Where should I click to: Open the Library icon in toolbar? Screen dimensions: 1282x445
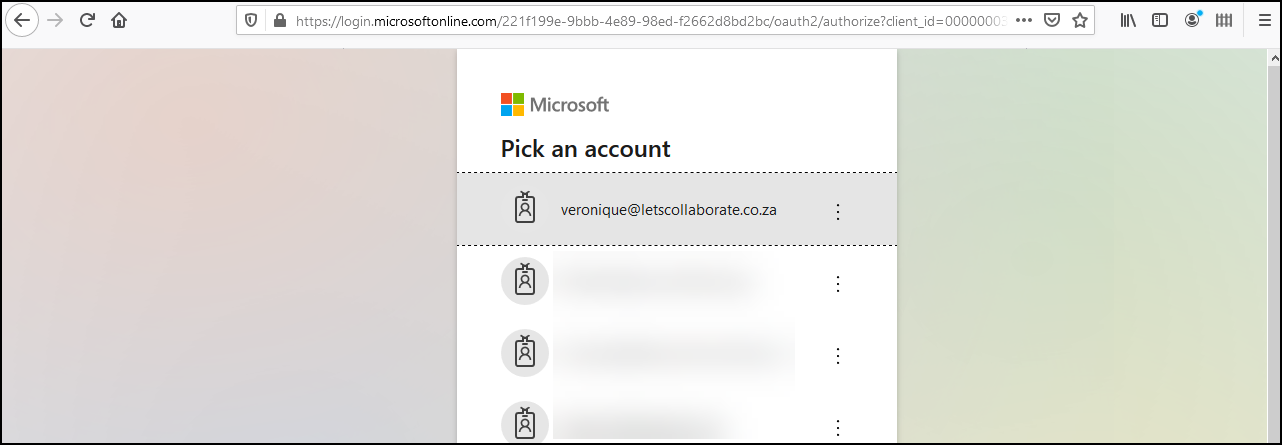pos(1128,20)
